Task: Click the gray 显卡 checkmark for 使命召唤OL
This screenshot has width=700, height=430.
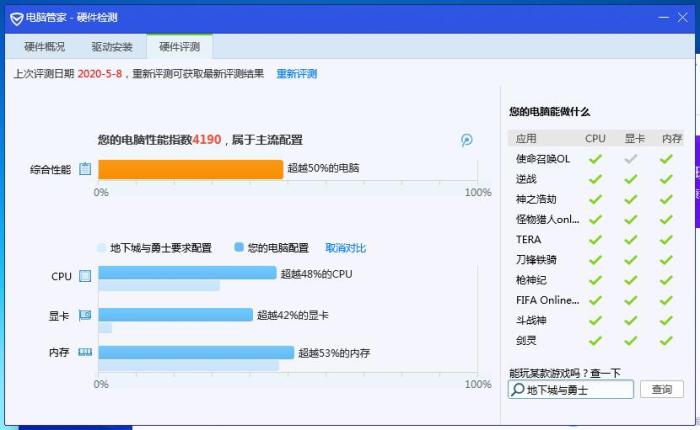Action: click(630, 159)
